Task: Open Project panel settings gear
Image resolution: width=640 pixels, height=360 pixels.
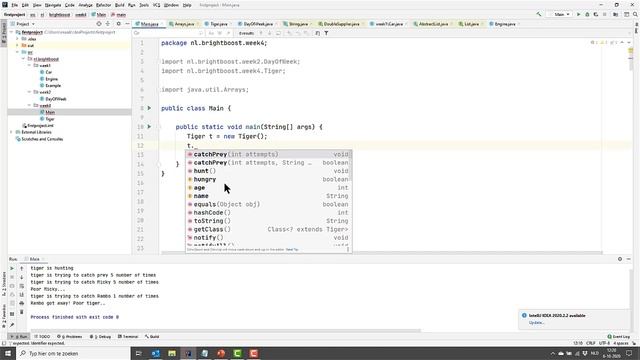Action: (x=118, y=24)
